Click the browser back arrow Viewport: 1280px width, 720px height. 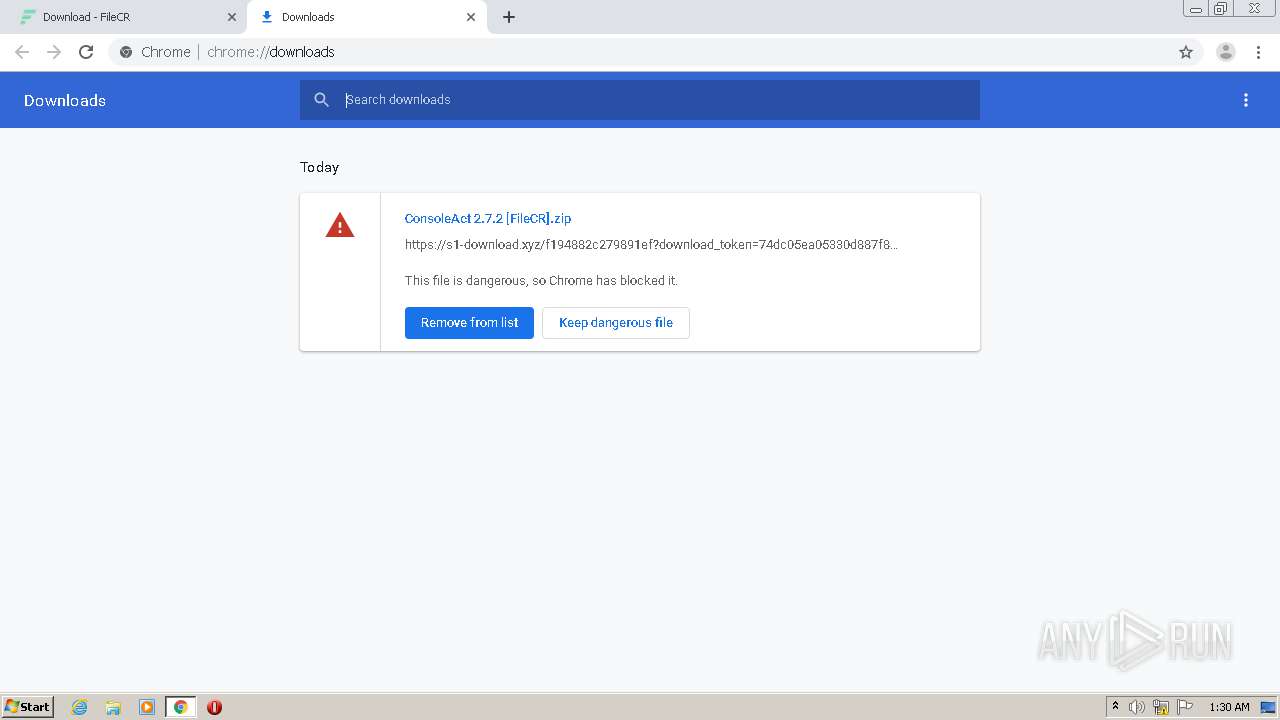point(22,52)
